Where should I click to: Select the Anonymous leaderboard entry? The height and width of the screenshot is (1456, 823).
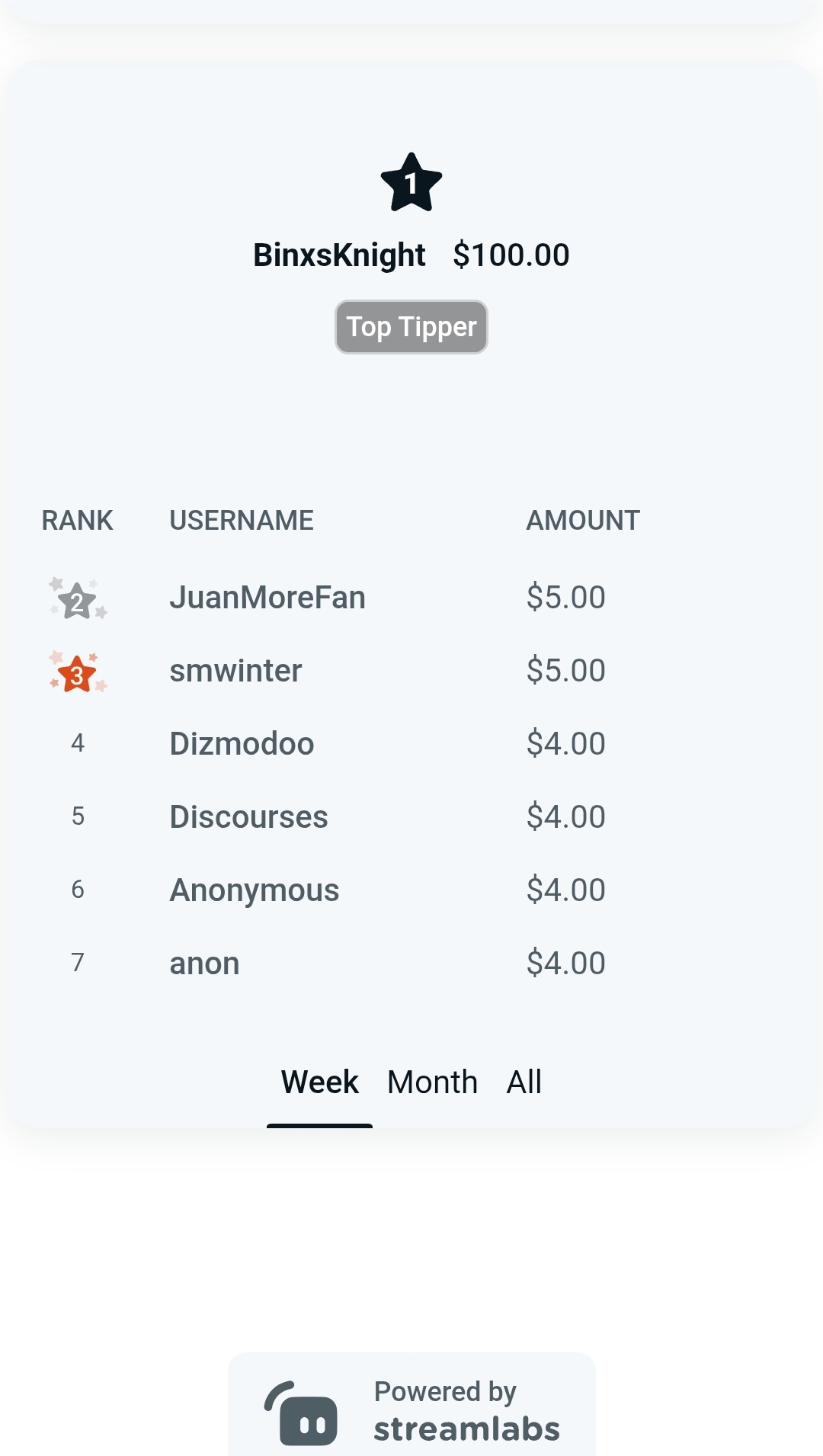254,890
